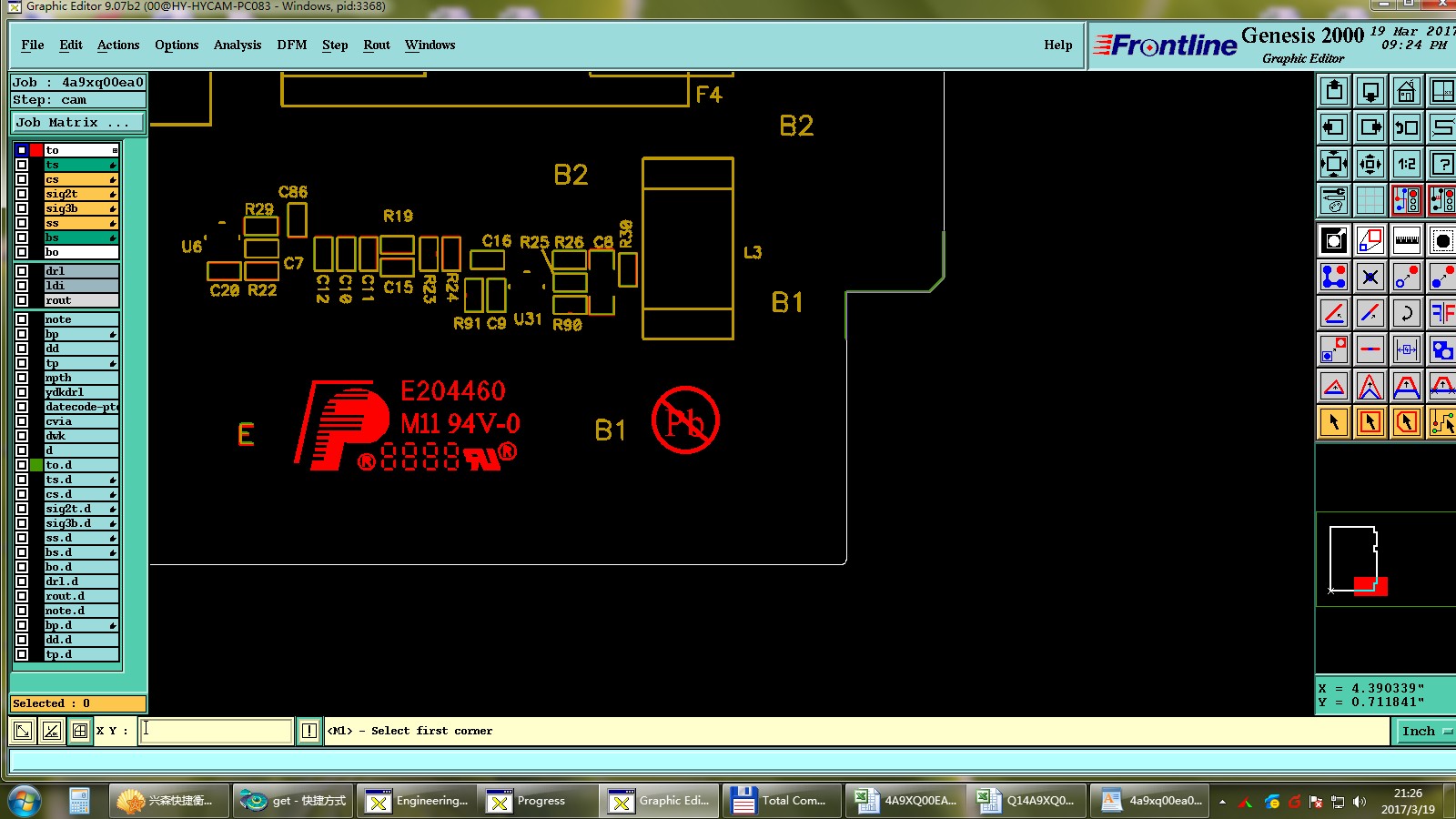Click the green color swatch of layer to.d
This screenshot has height=819, width=1456.
click(36, 465)
